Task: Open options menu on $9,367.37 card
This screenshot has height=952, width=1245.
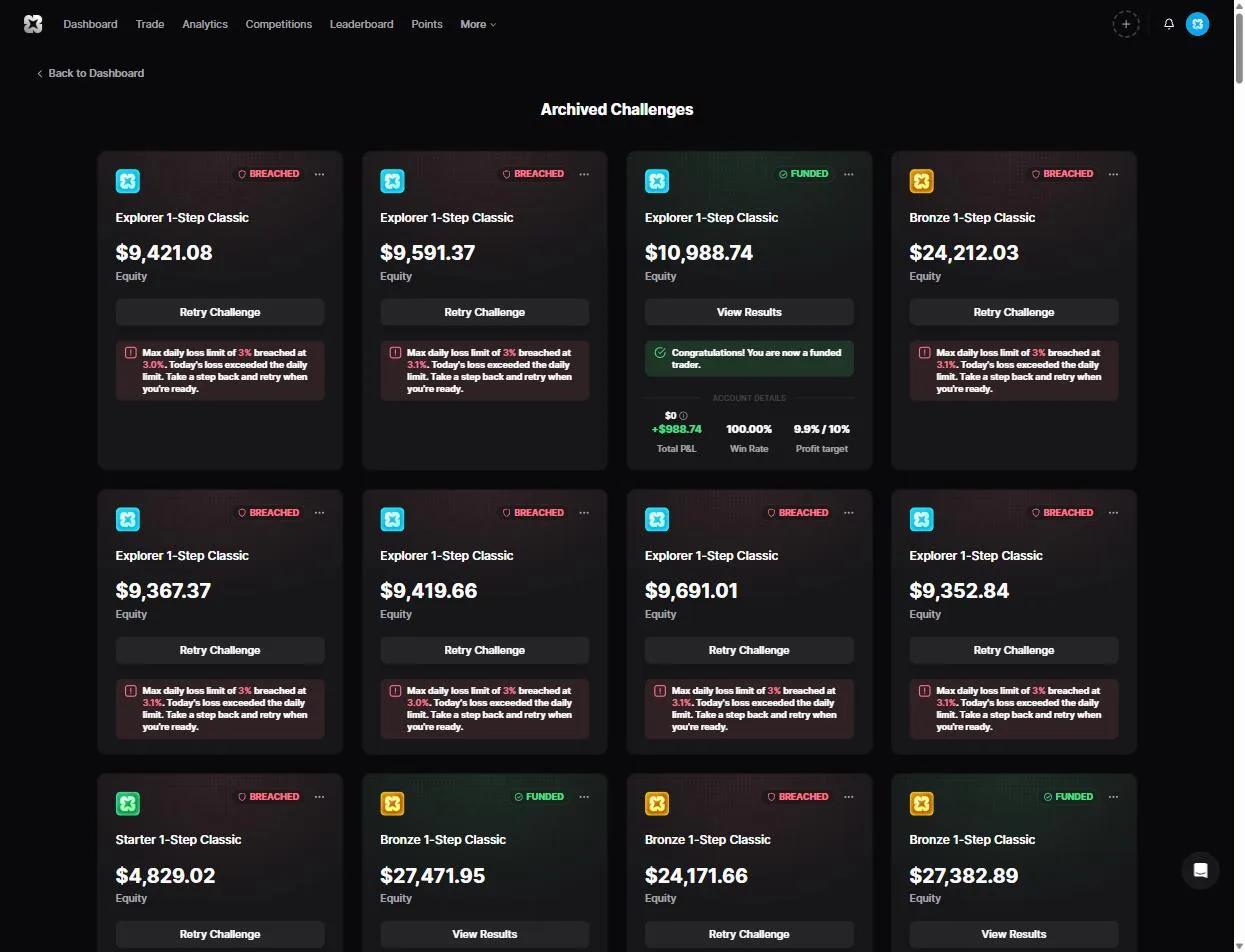Action: tap(320, 513)
